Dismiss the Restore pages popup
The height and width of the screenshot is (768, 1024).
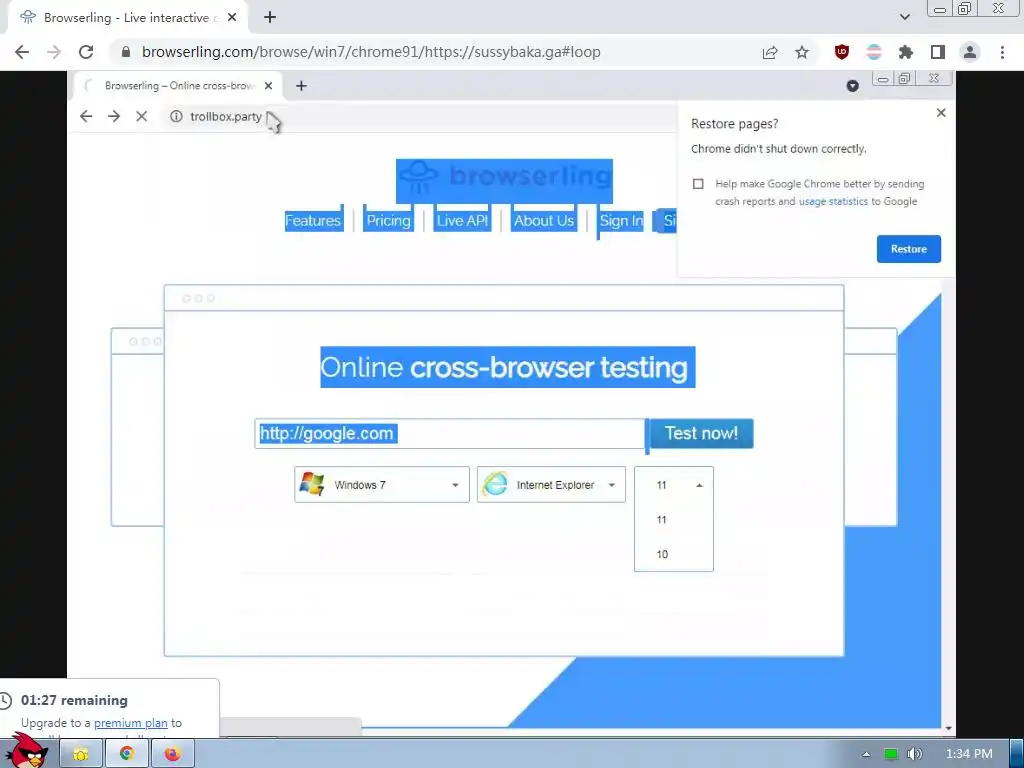tap(941, 113)
